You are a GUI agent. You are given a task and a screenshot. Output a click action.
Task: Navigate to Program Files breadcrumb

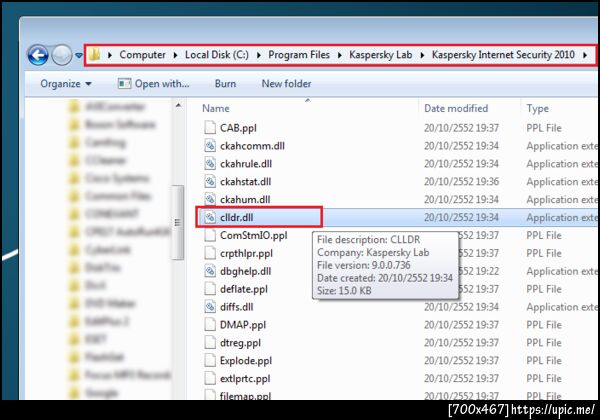tap(299, 55)
